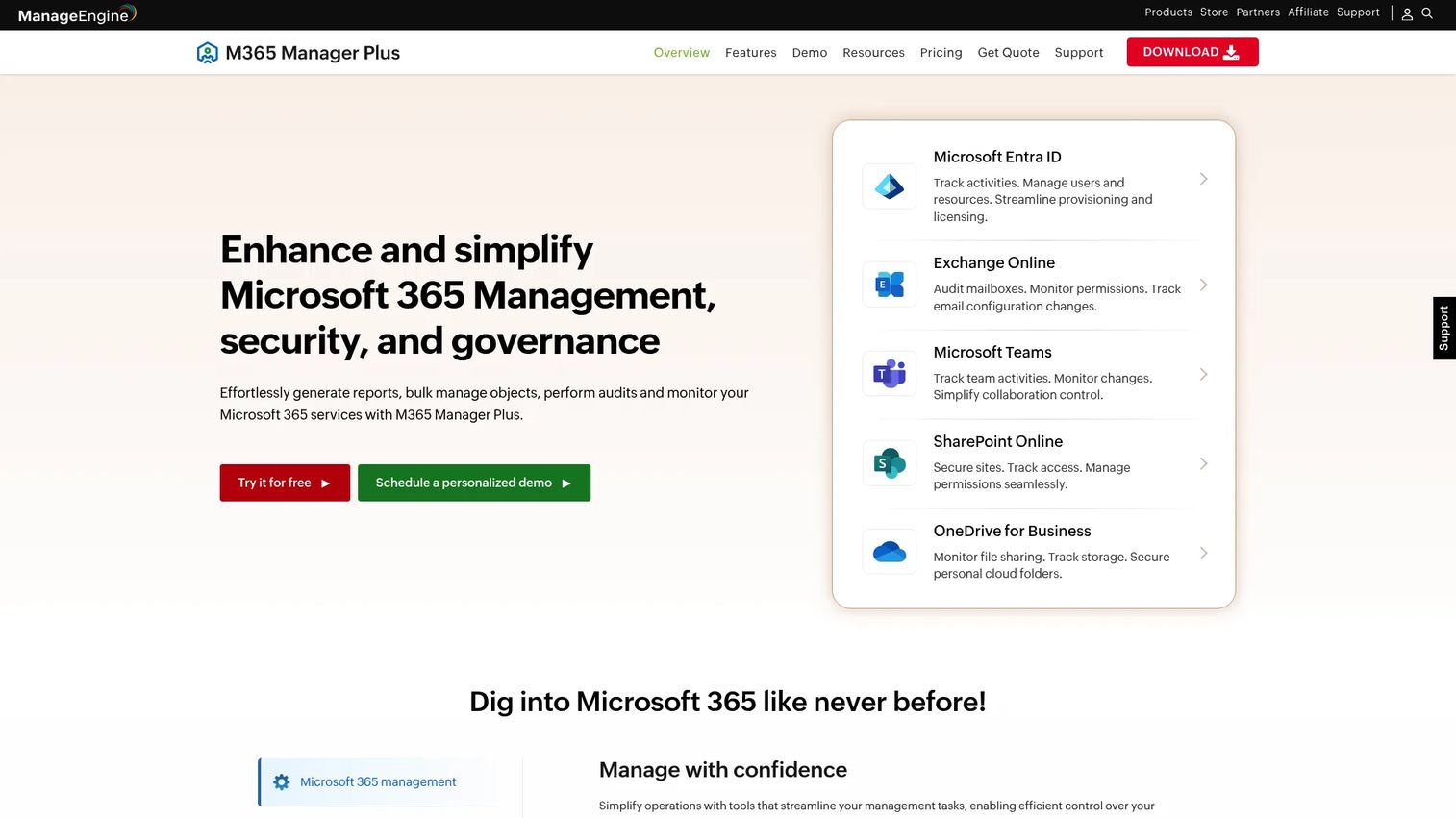The width and height of the screenshot is (1456, 818).
Task: Open the side Support tab on right edge
Action: point(1444,328)
